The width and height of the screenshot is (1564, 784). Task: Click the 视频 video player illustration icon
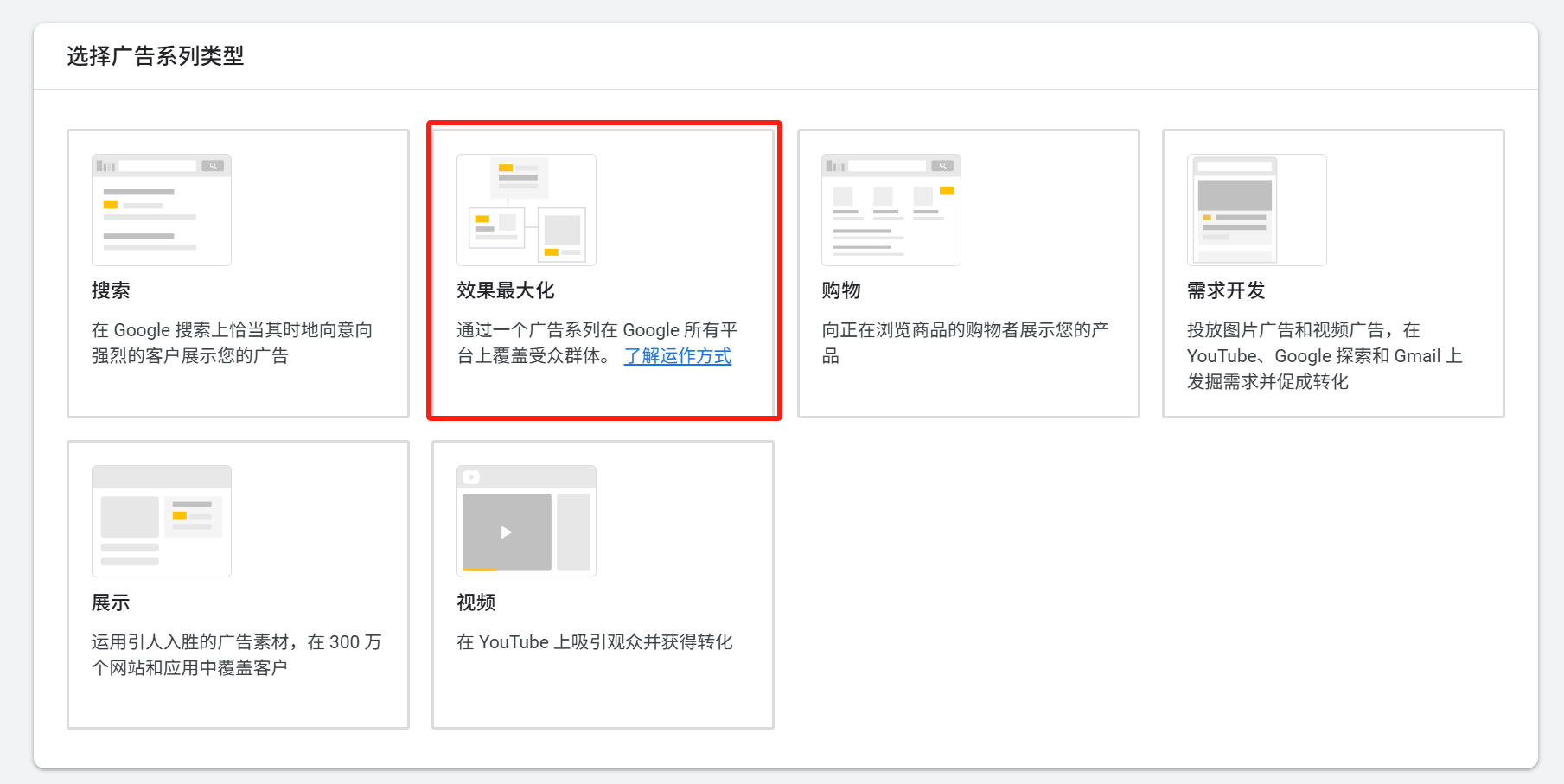[525, 520]
